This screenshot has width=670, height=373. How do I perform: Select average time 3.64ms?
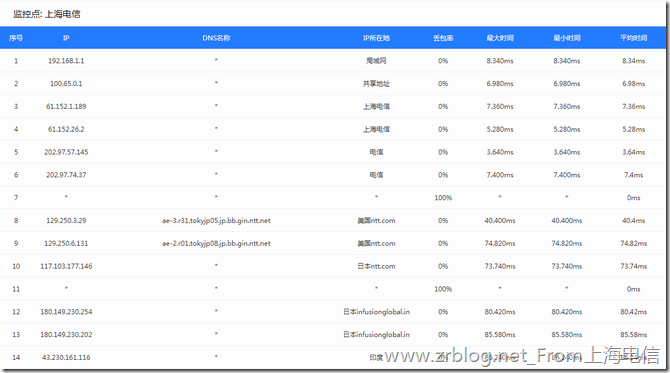(634, 152)
